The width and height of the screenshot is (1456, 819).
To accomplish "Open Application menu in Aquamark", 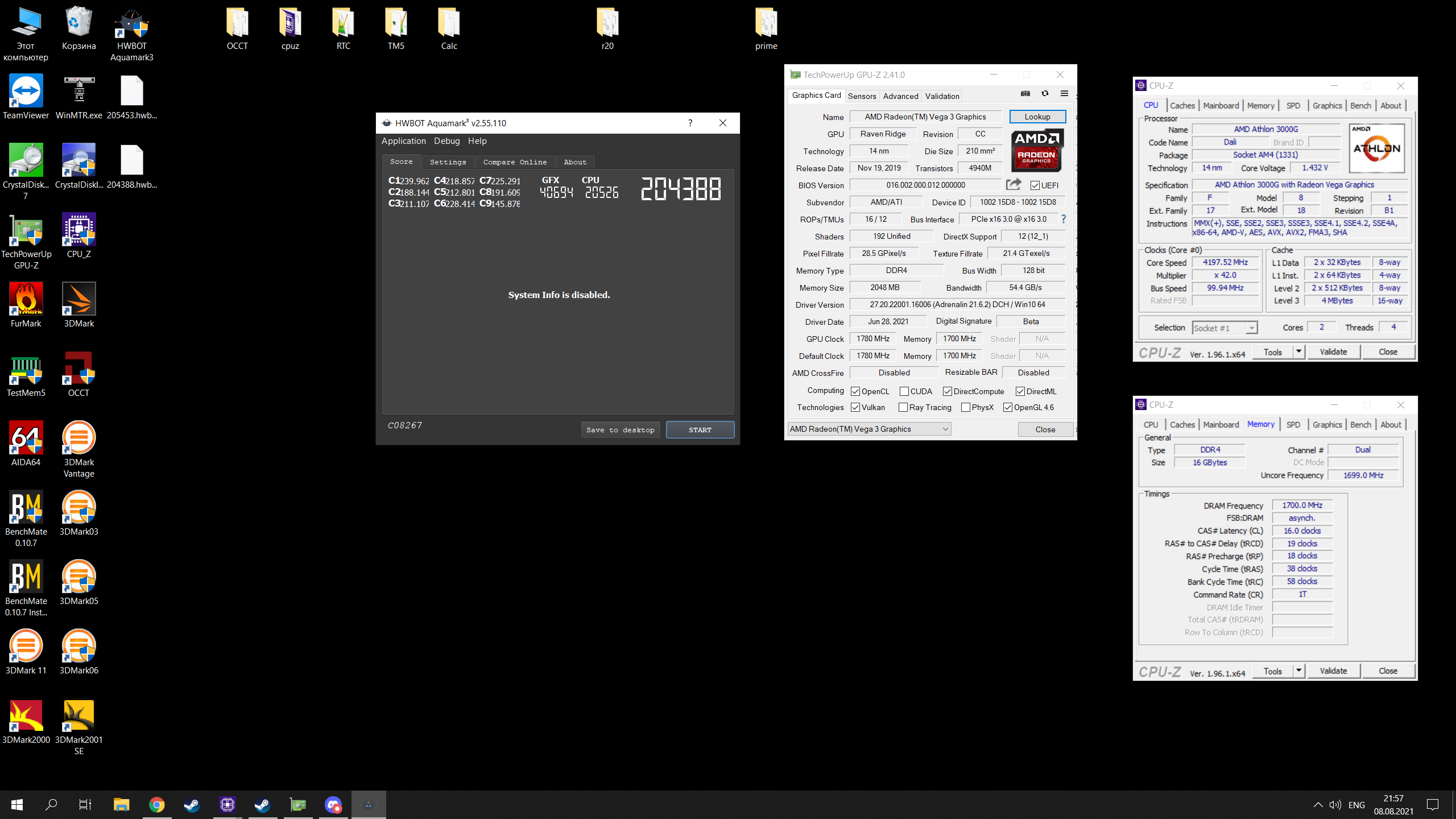I will coord(403,141).
